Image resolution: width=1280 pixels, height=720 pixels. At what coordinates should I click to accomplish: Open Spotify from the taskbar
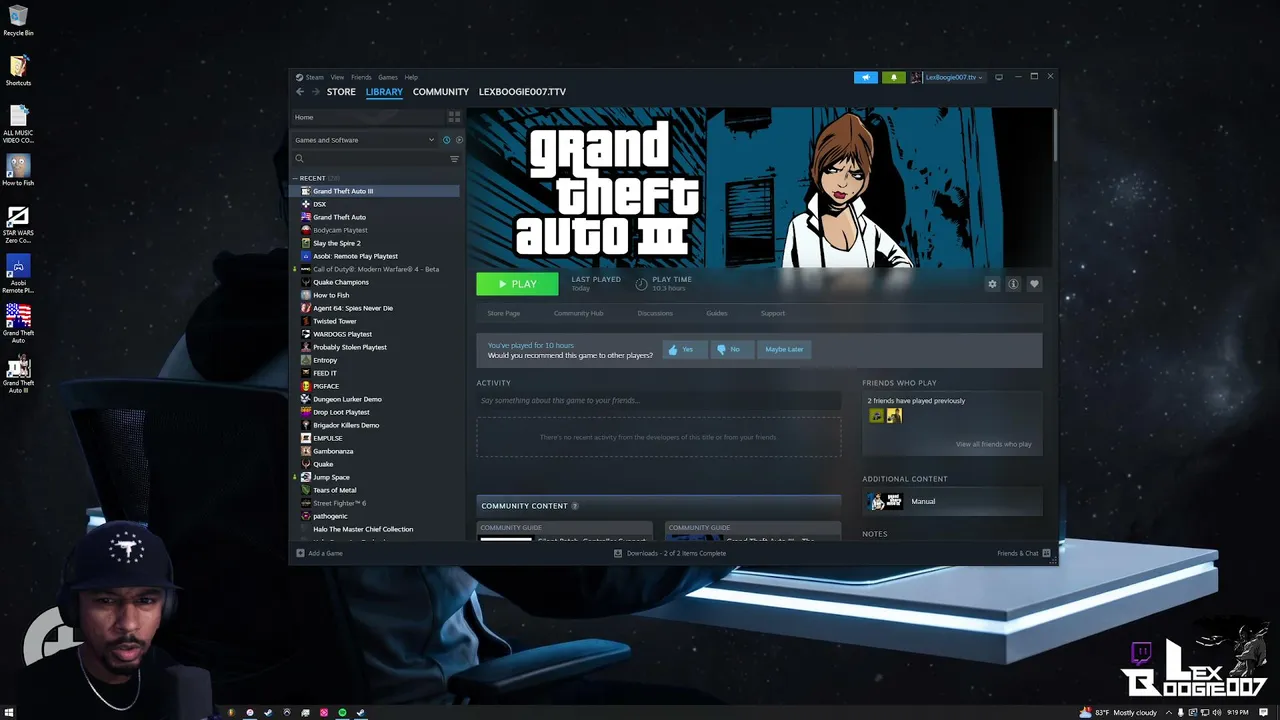coord(342,712)
